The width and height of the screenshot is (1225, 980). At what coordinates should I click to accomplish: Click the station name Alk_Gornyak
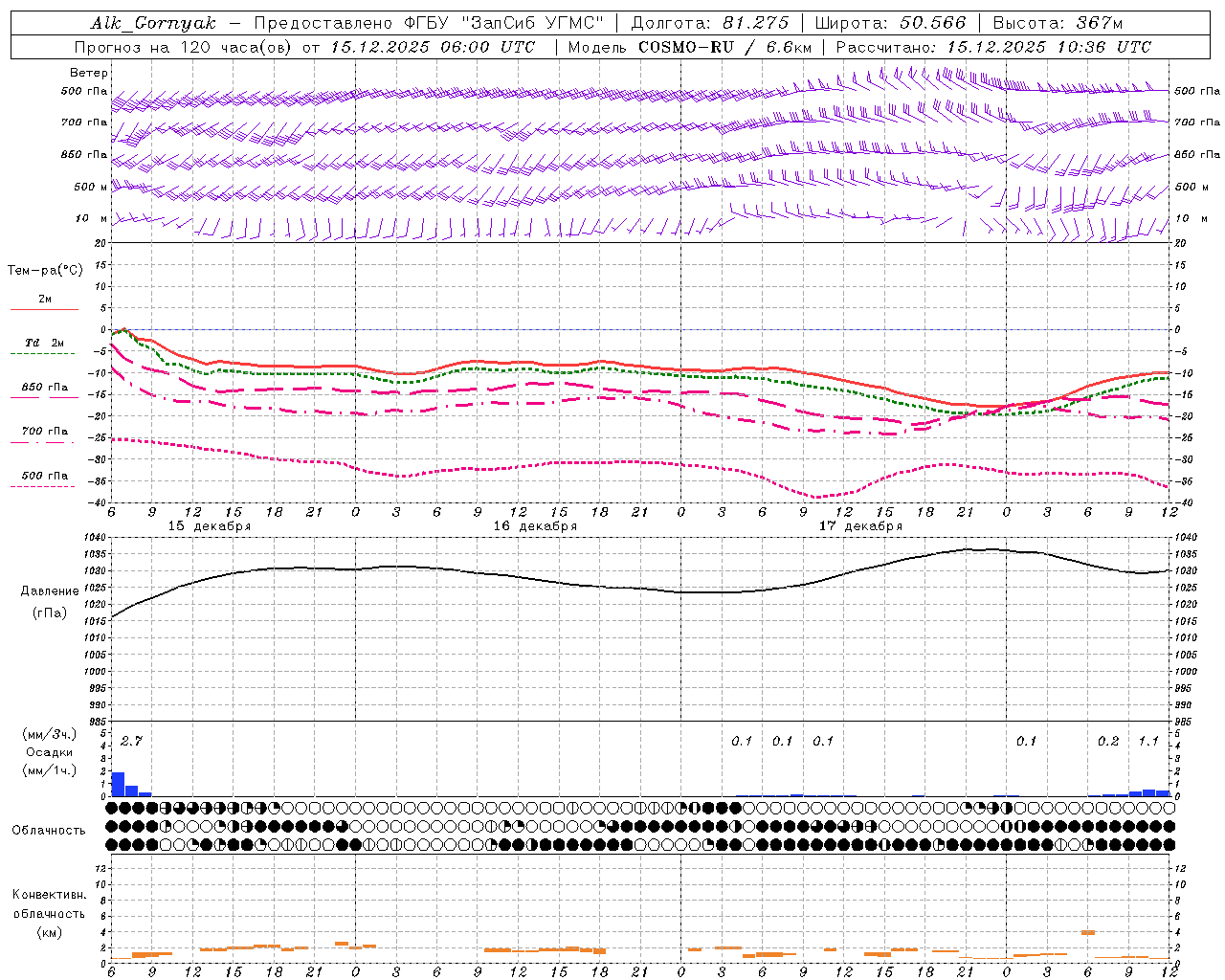pos(154,23)
